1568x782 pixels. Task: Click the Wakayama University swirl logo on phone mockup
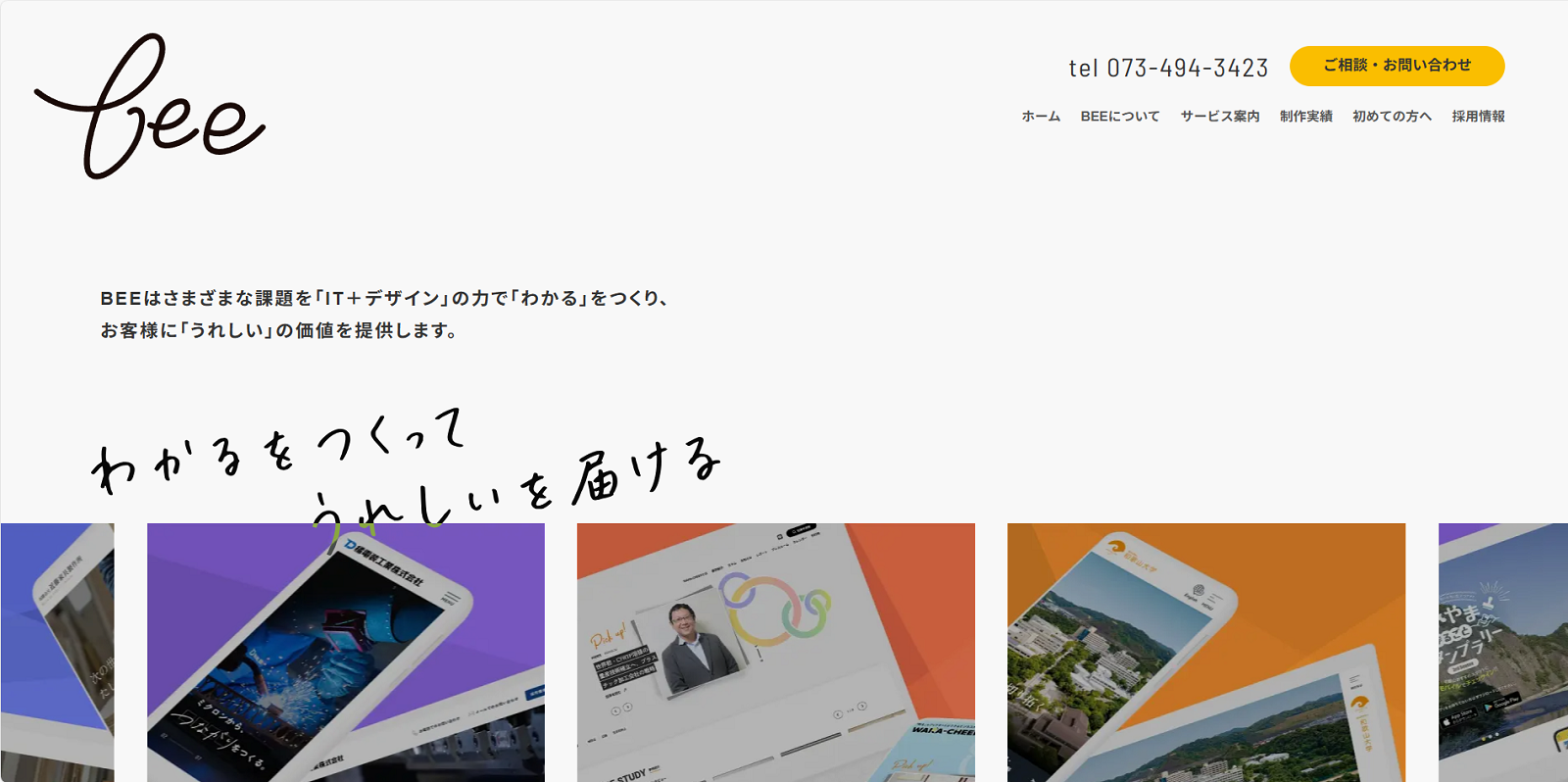click(1116, 548)
